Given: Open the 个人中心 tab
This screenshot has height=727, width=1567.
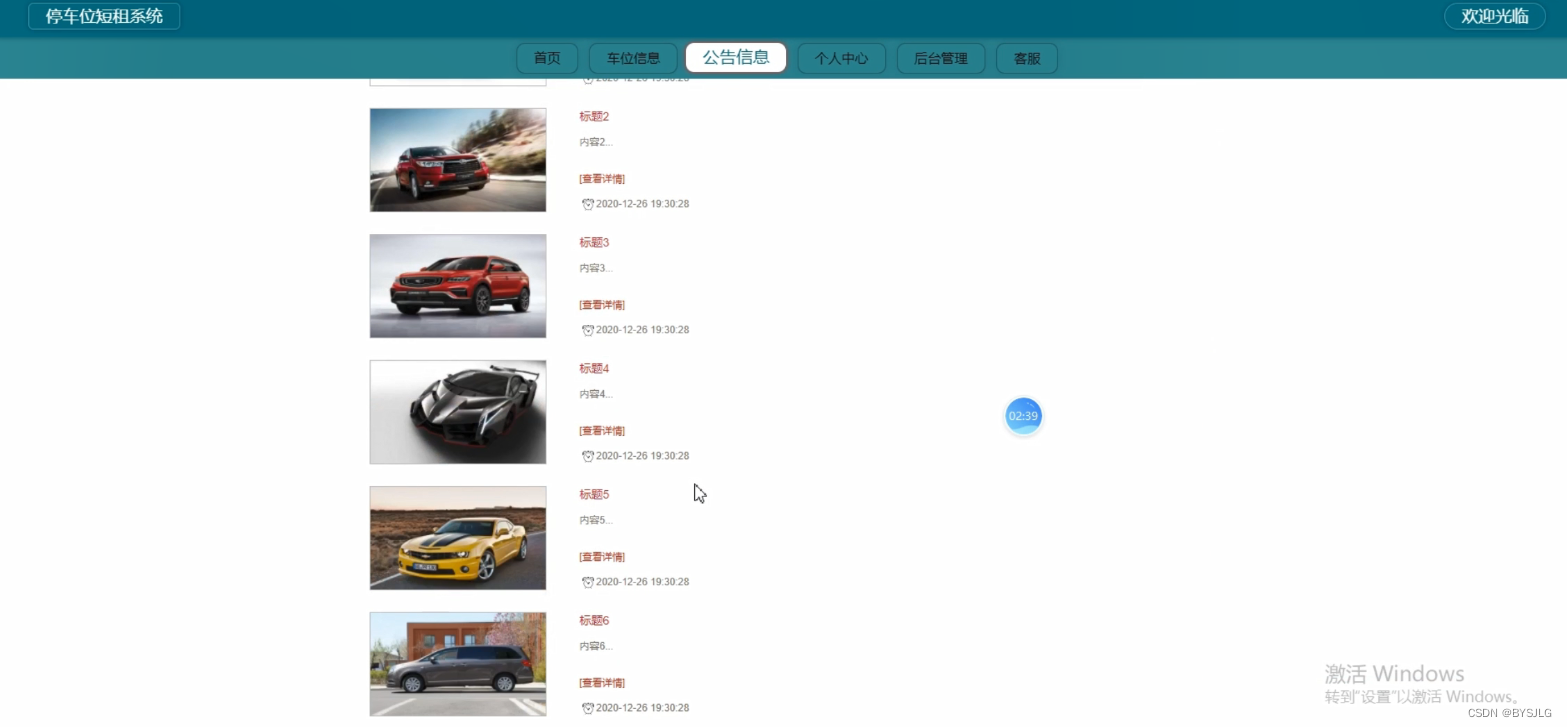Looking at the screenshot, I should click(x=841, y=58).
